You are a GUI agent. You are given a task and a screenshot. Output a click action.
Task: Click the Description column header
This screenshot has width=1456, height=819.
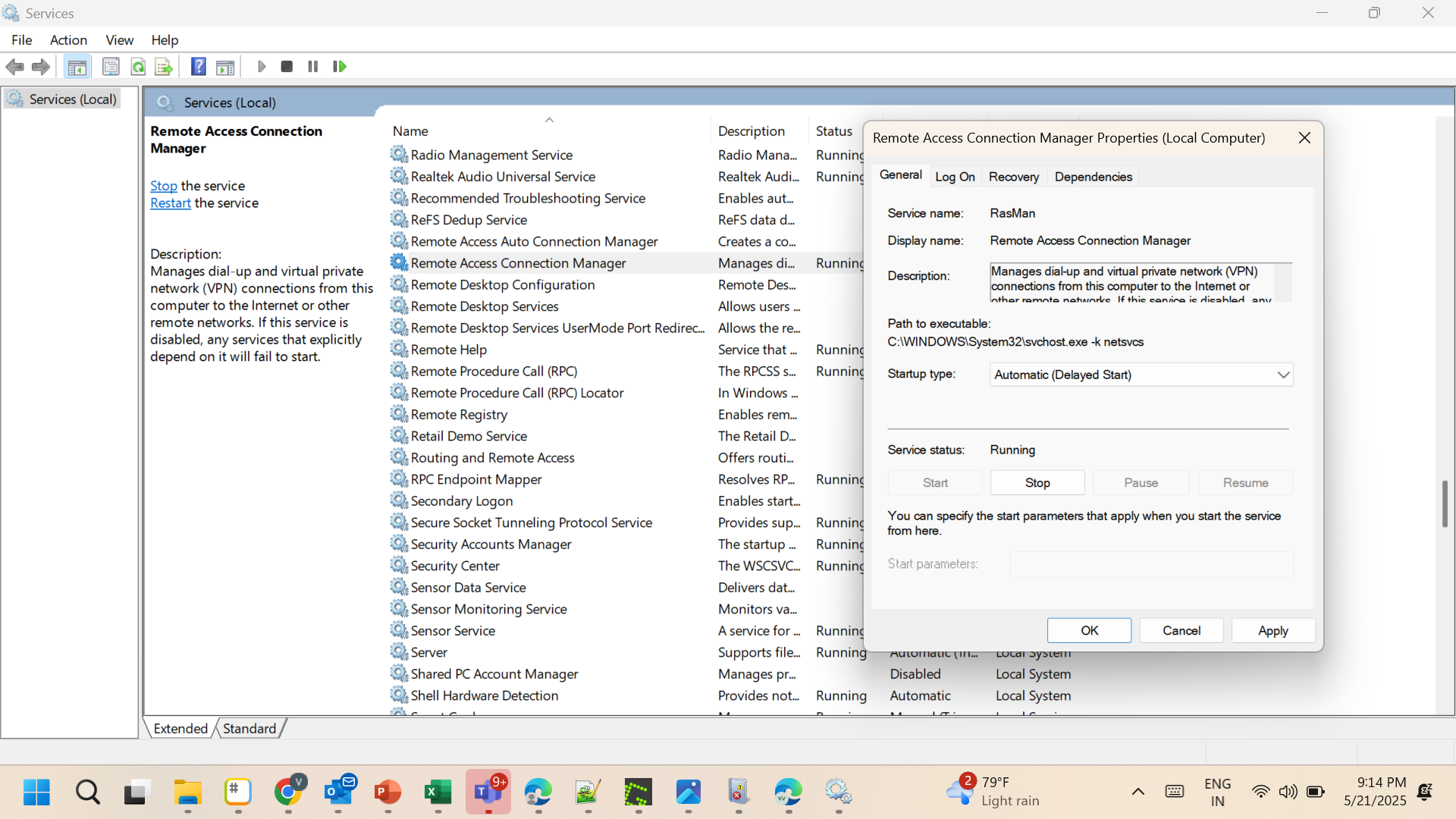pyautogui.click(x=760, y=131)
